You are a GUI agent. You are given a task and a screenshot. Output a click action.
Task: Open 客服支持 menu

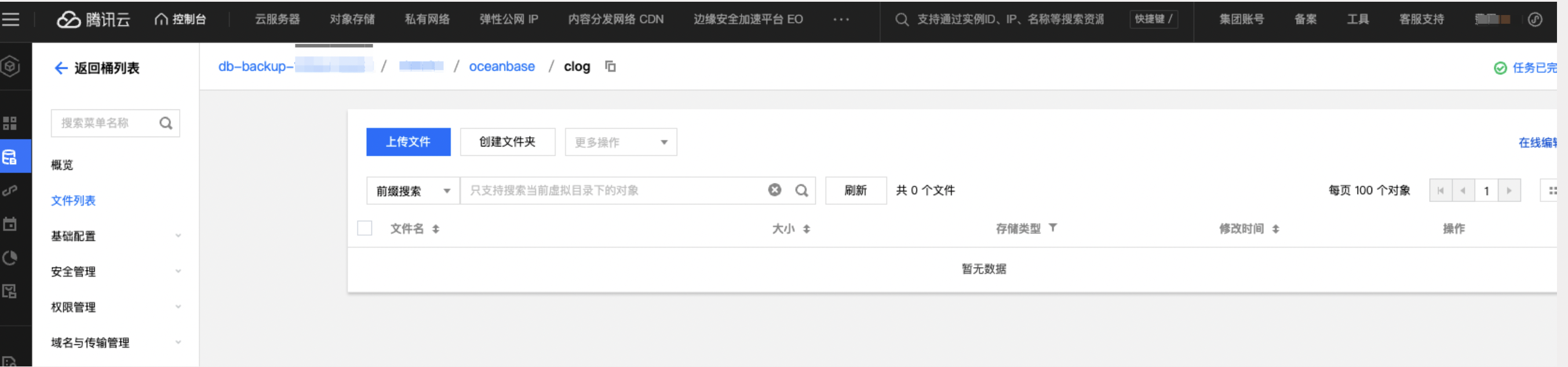pyautogui.click(x=1422, y=20)
